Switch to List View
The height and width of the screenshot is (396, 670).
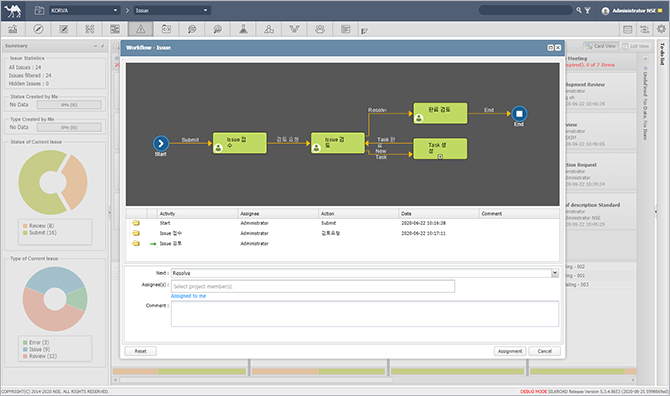(x=635, y=46)
